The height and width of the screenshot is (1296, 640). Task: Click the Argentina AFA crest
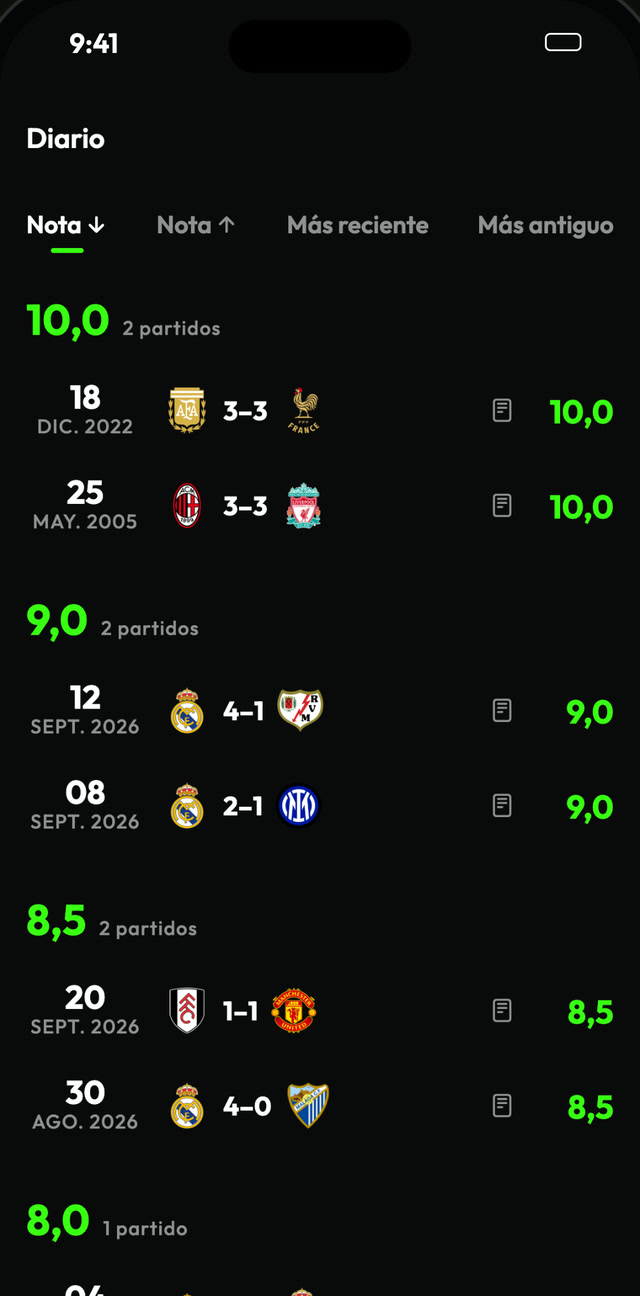point(187,410)
